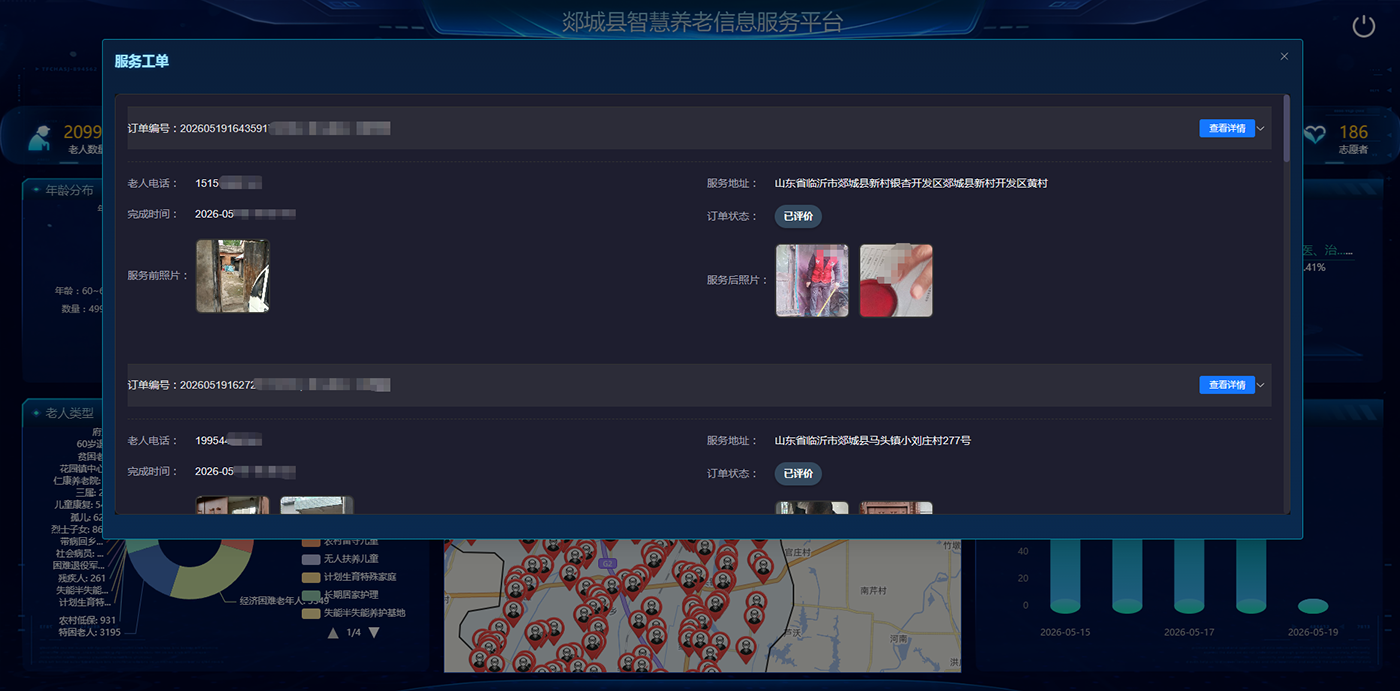Open the 服务前照片 thumbnail of first order

click(x=233, y=276)
